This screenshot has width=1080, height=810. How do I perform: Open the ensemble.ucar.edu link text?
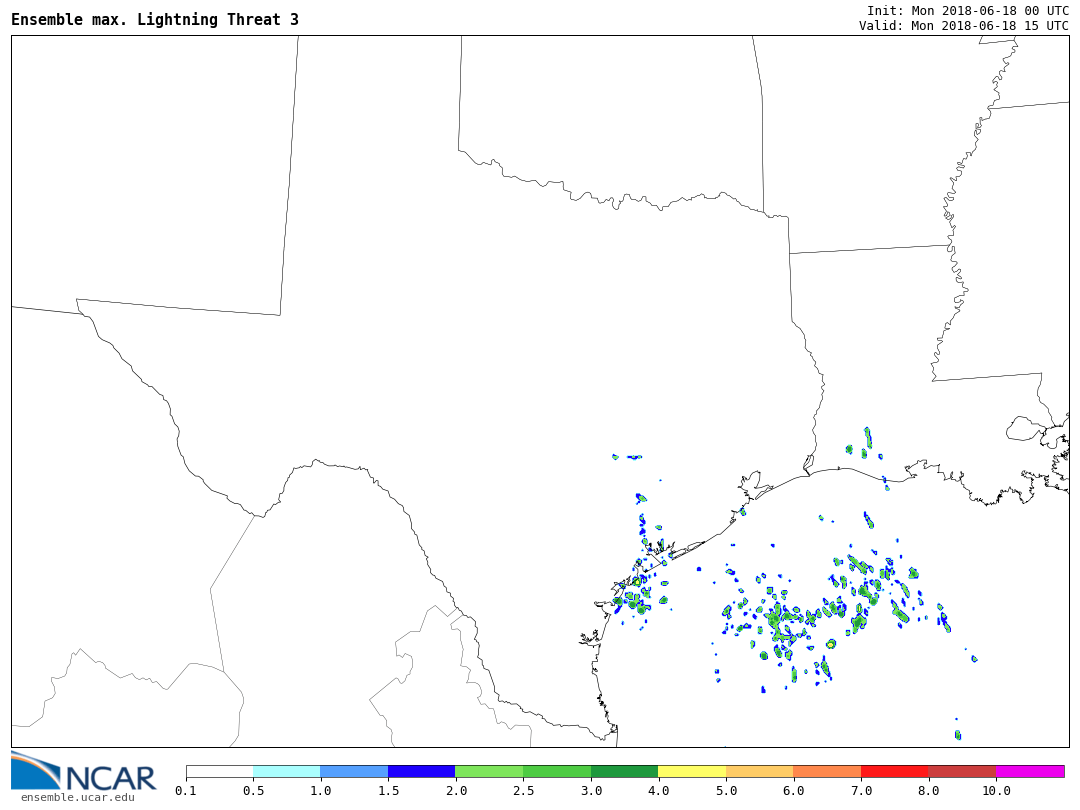[x=77, y=797]
